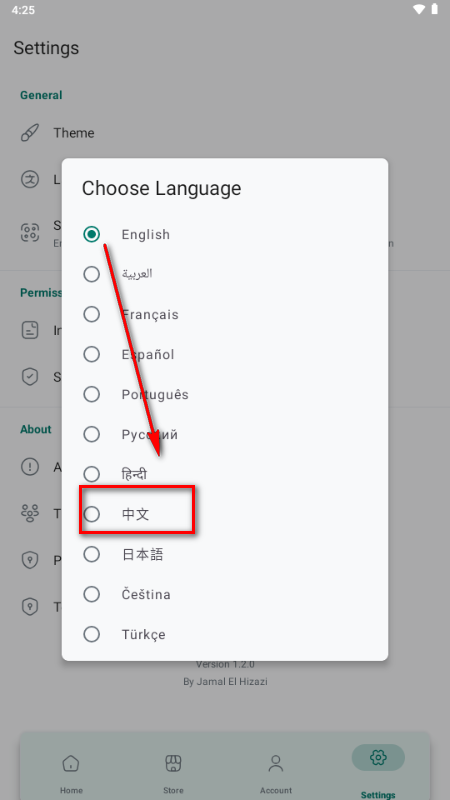
Task: Click the Theme paintbrush icon
Action: point(30,133)
